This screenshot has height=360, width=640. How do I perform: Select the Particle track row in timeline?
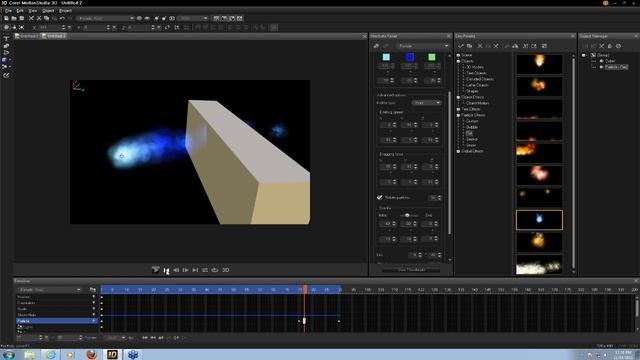pyautogui.click(x=56, y=321)
